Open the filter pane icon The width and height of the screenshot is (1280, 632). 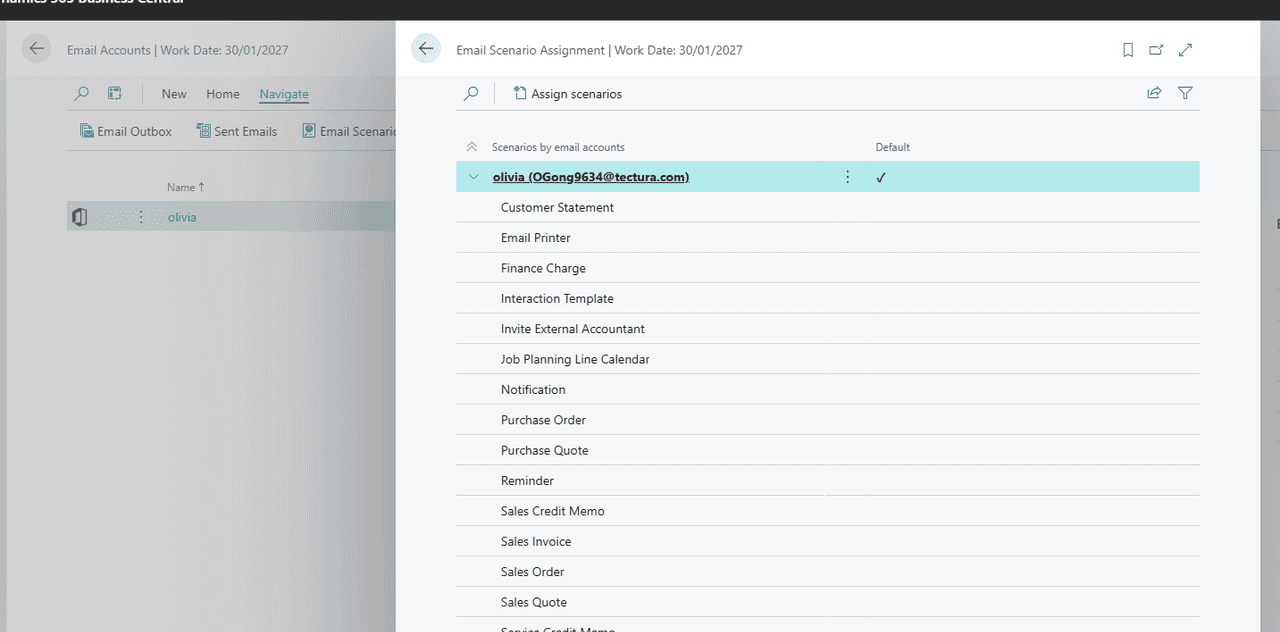1184,92
